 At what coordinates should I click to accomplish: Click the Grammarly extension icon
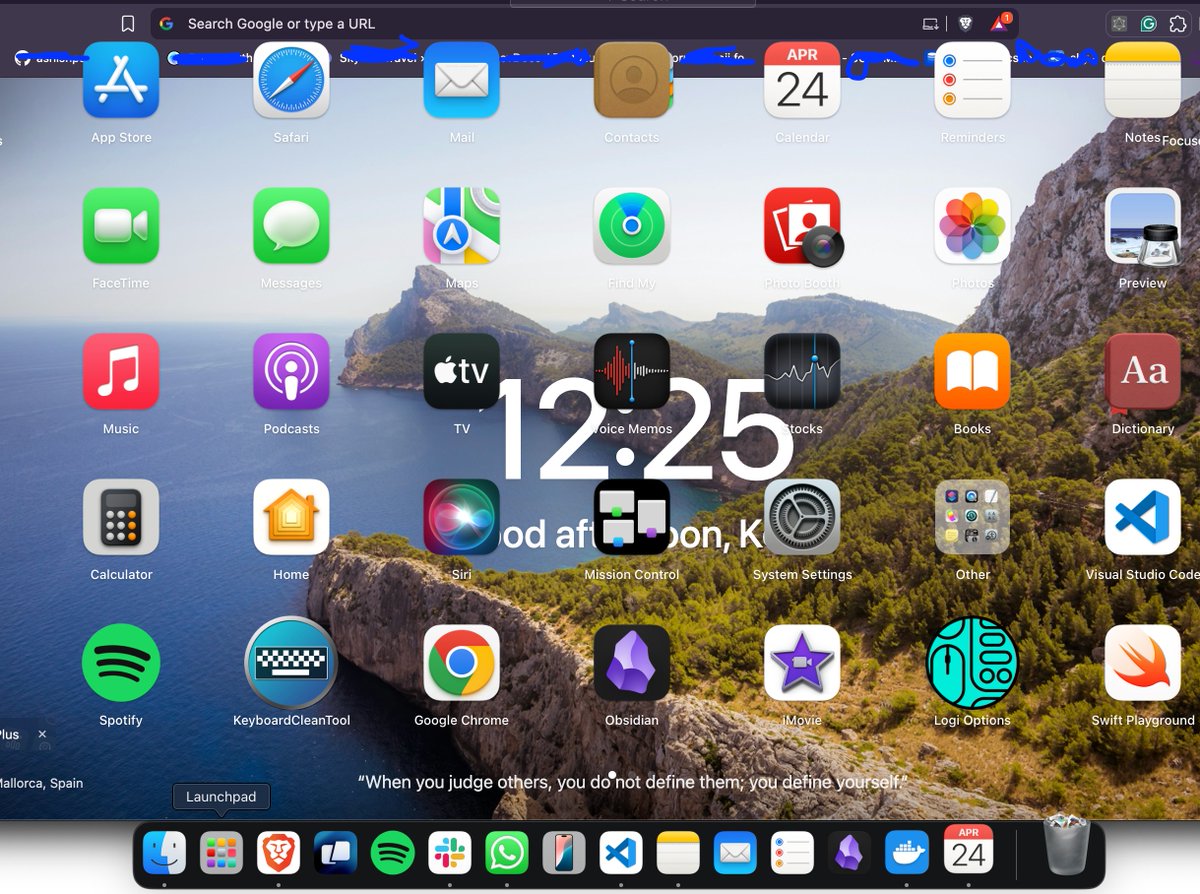(1149, 23)
